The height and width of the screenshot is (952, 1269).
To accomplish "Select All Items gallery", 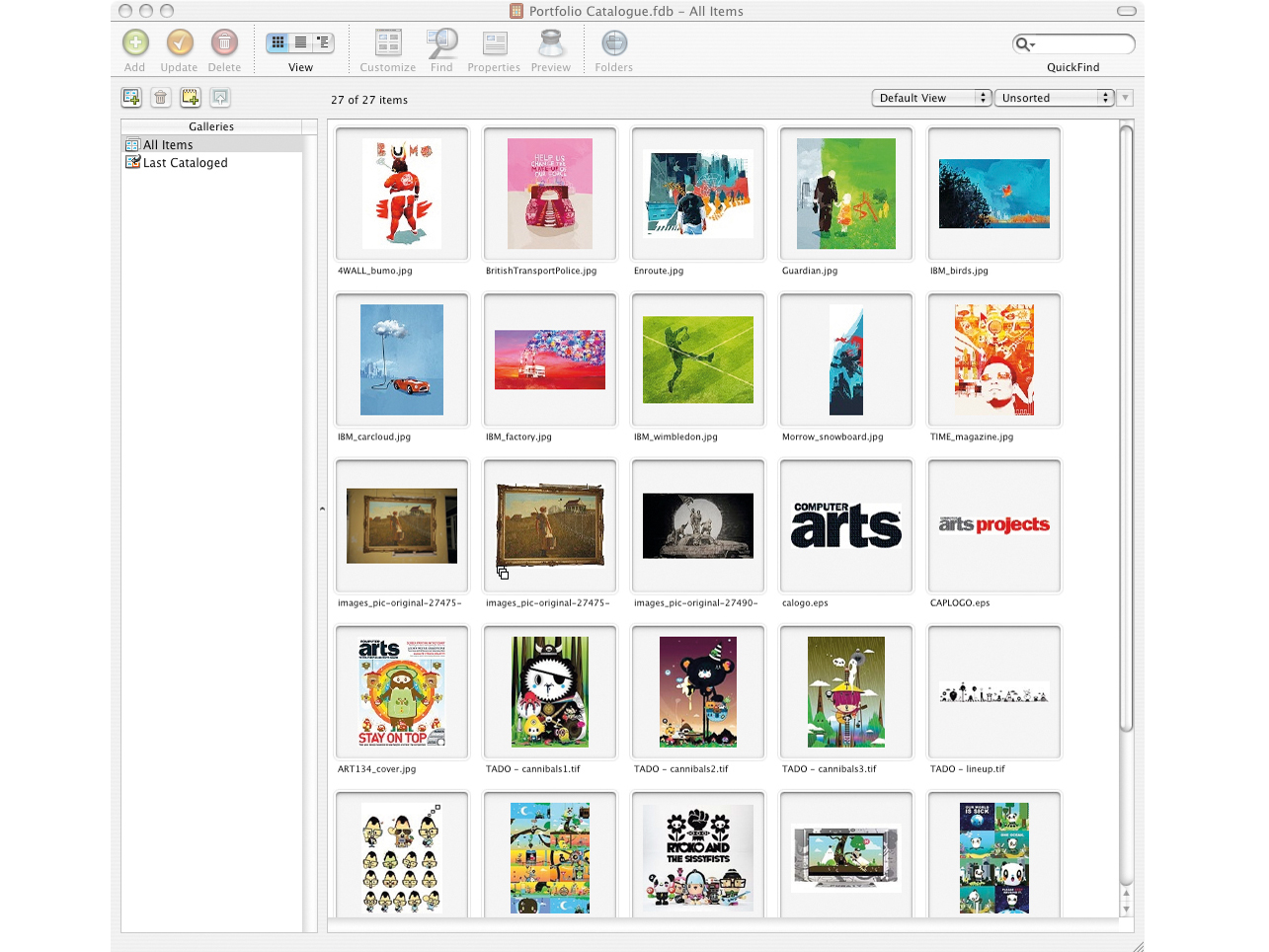I will (211, 144).
